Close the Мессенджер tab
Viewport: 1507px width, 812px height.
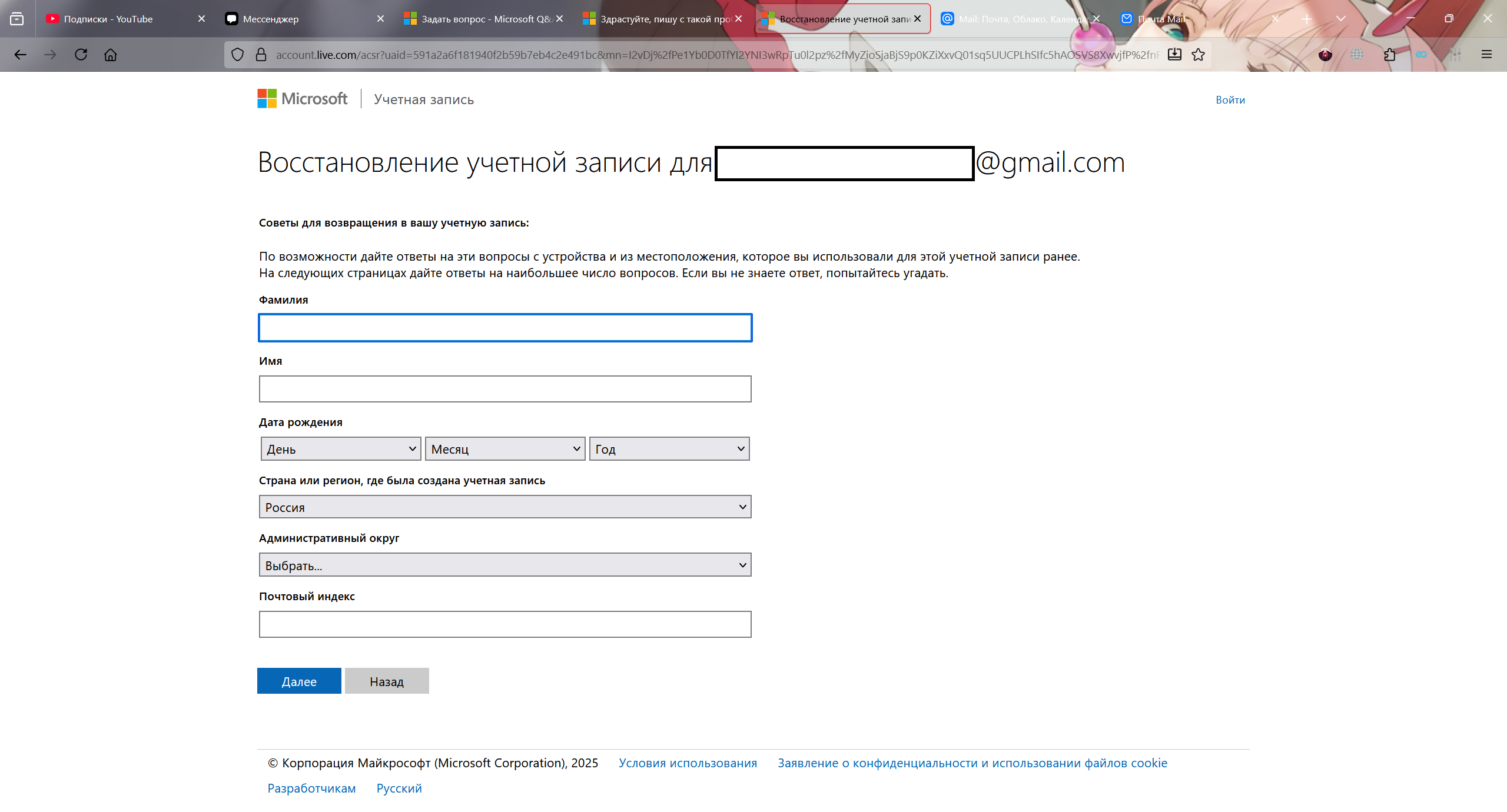pyautogui.click(x=380, y=19)
